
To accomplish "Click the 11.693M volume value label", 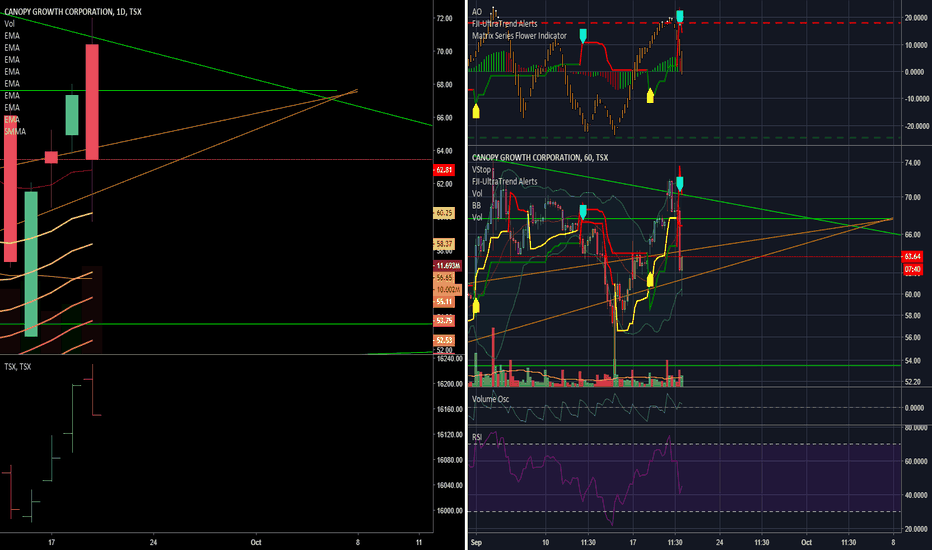I will (448, 266).
